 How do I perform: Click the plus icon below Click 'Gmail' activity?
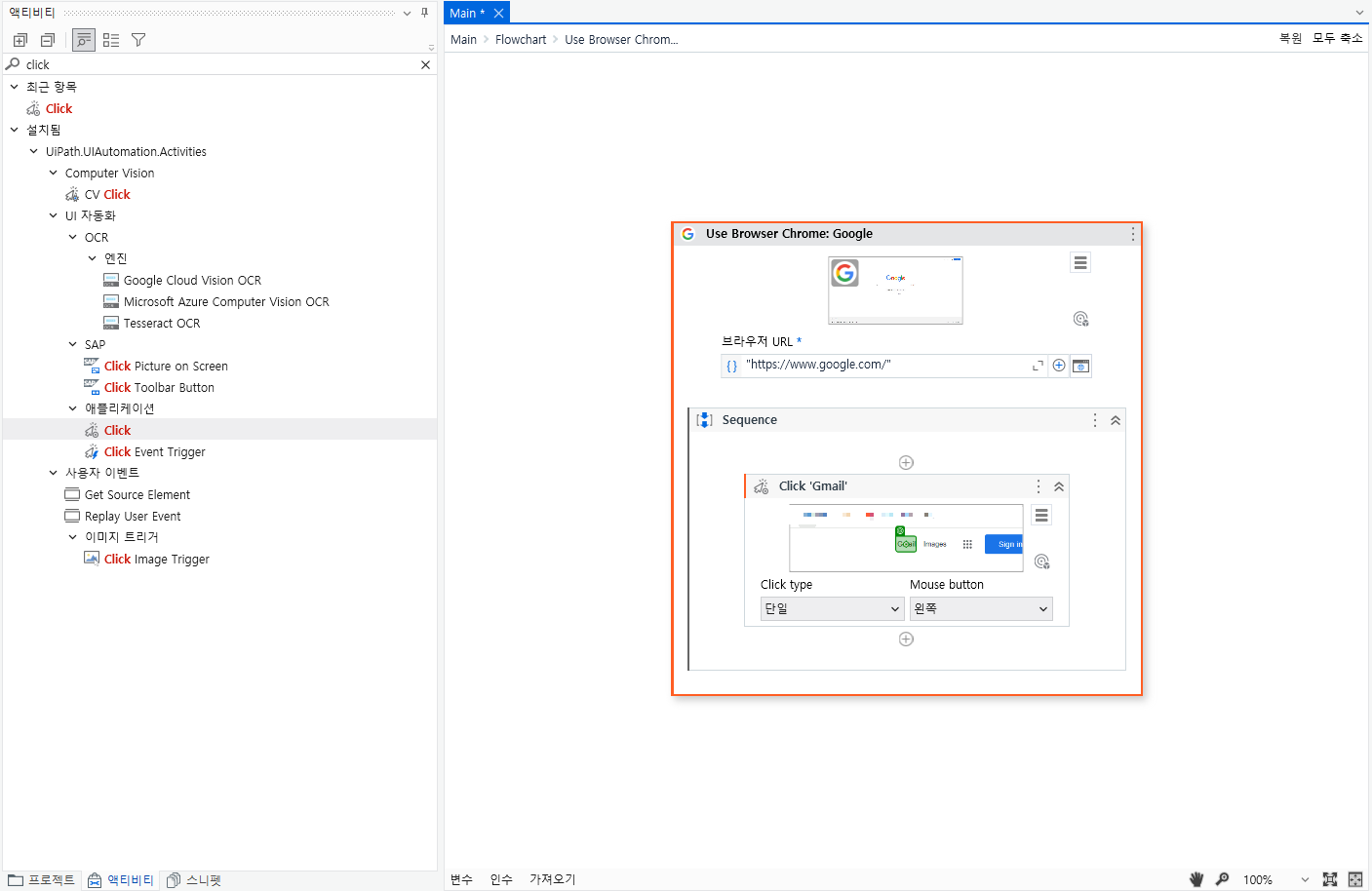click(x=906, y=639)
